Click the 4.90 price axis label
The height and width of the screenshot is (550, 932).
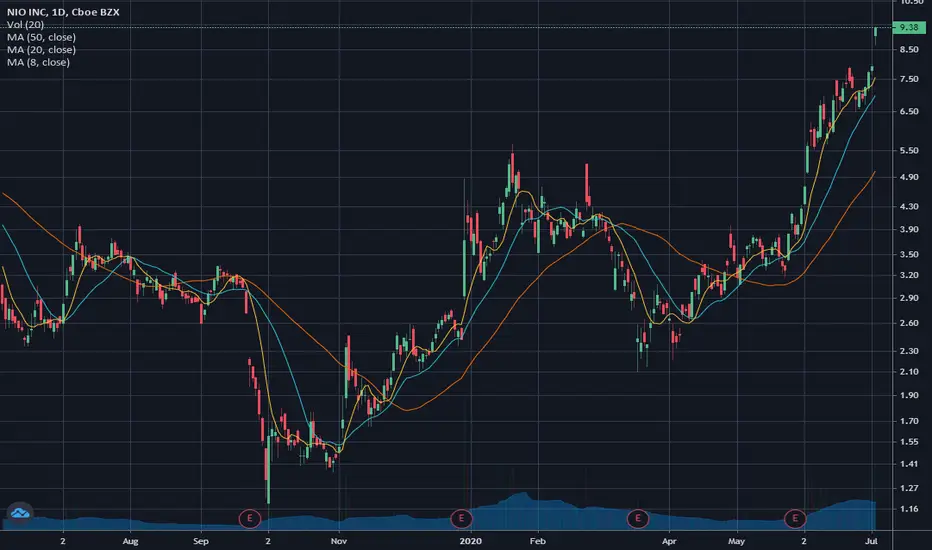[909, 177]
